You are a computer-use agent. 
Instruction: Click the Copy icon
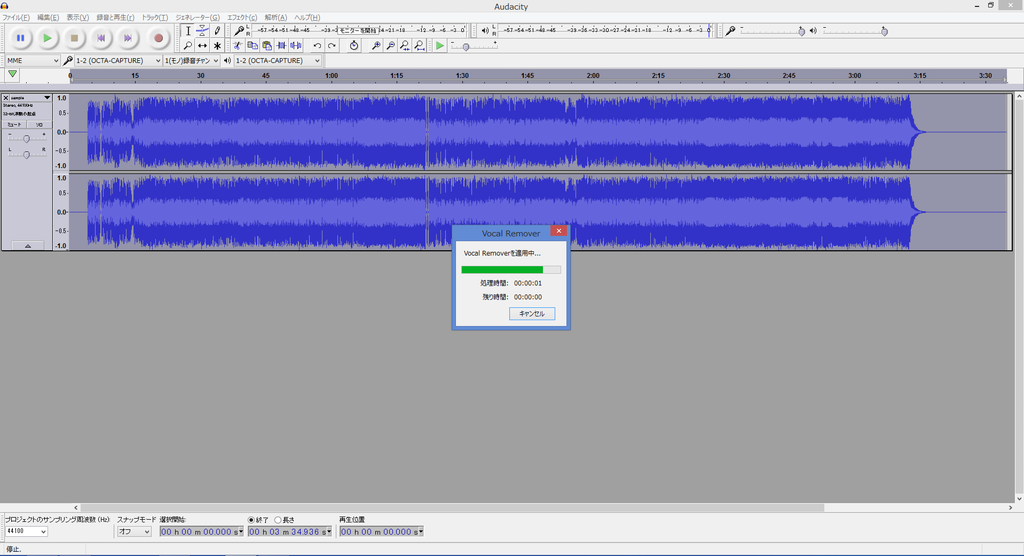(252, 46)
